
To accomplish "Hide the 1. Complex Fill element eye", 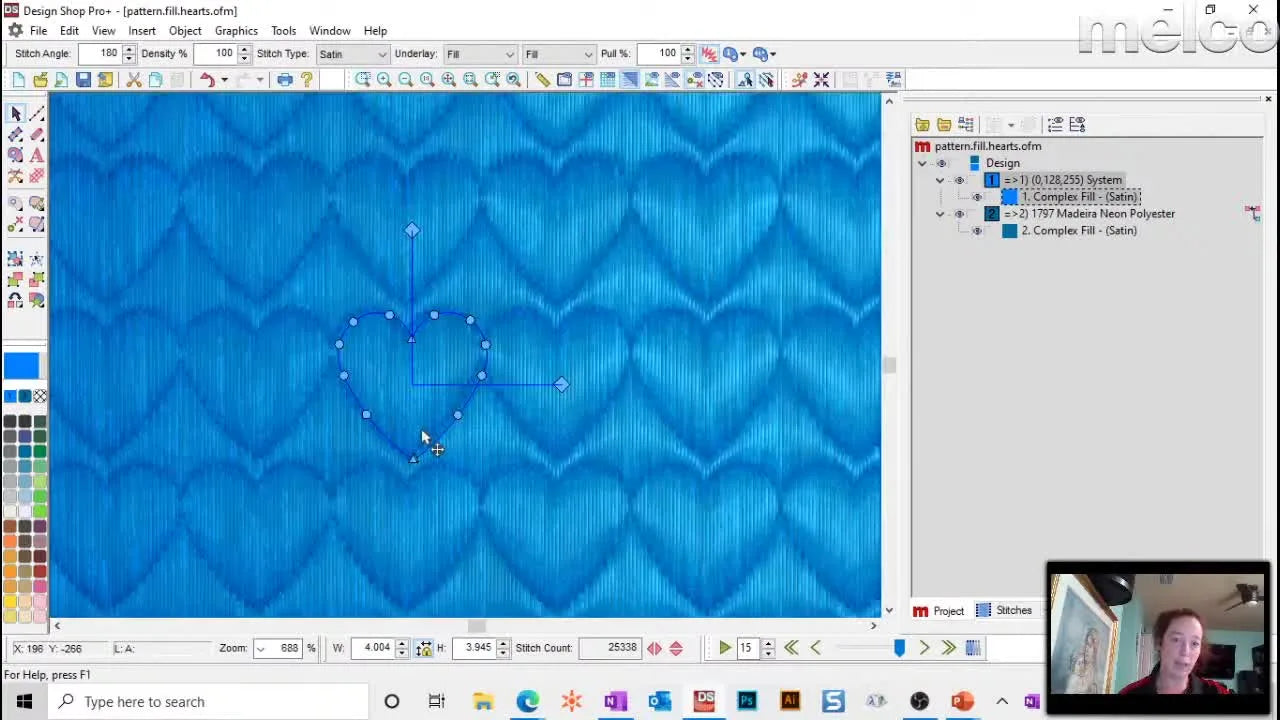I will click(x=977, y=198).
